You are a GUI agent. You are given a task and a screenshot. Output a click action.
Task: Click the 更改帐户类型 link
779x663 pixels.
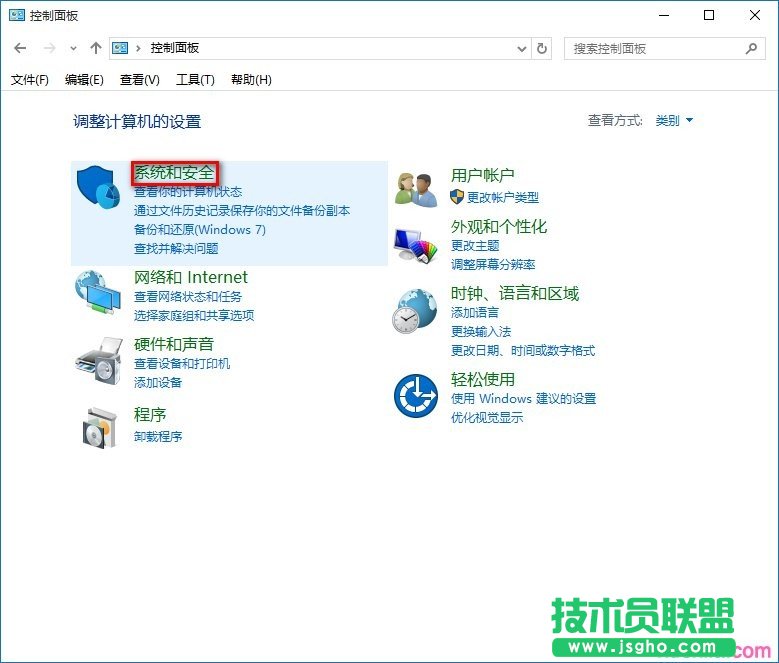[503, 198]
